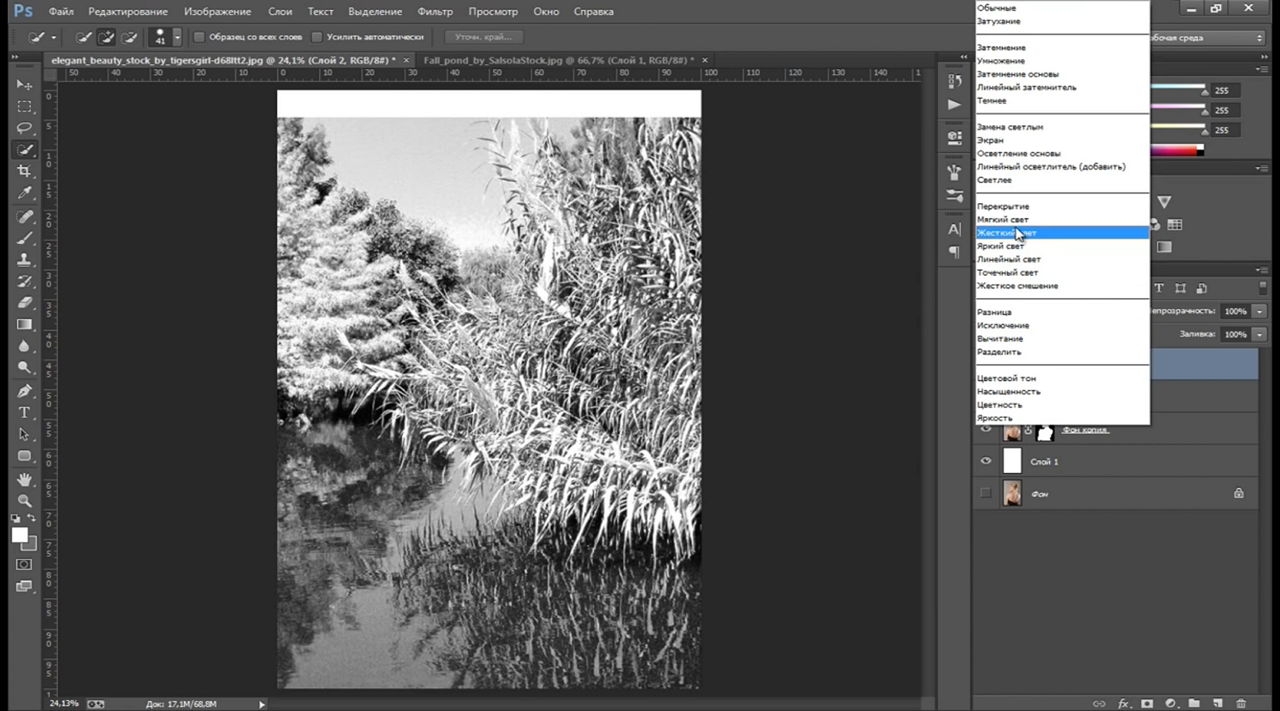
Task: Click the foreground color swatch
Action: [x=20, y=535]
